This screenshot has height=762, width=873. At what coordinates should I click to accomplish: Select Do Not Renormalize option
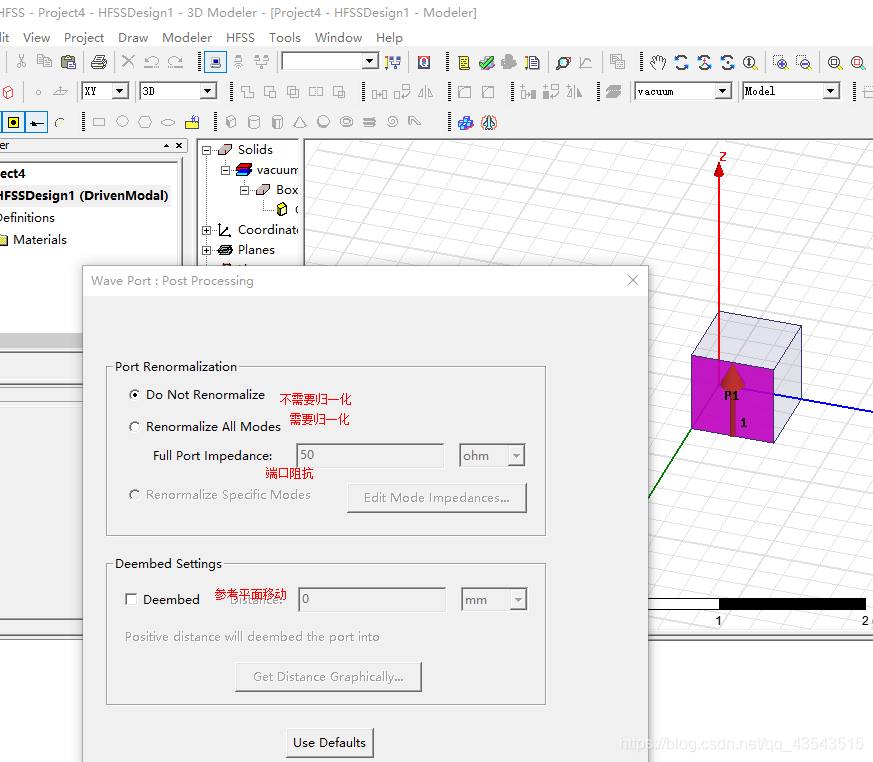pos(134,395)
